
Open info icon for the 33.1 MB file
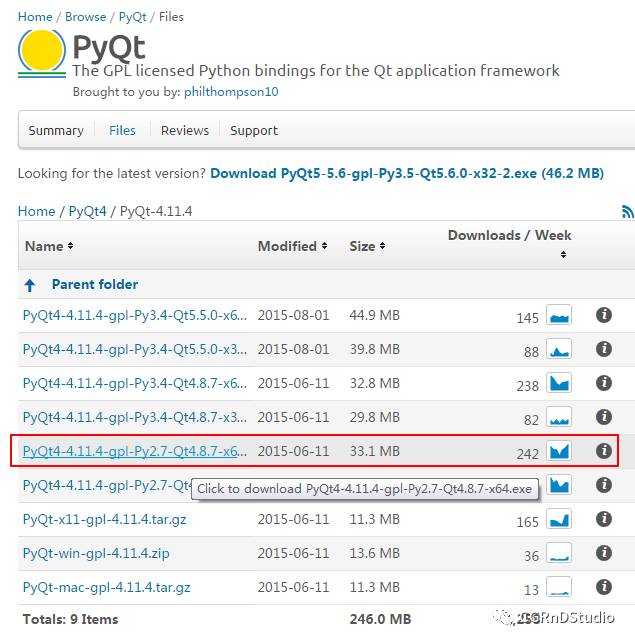pyautogui.click(x=603, y=451)
